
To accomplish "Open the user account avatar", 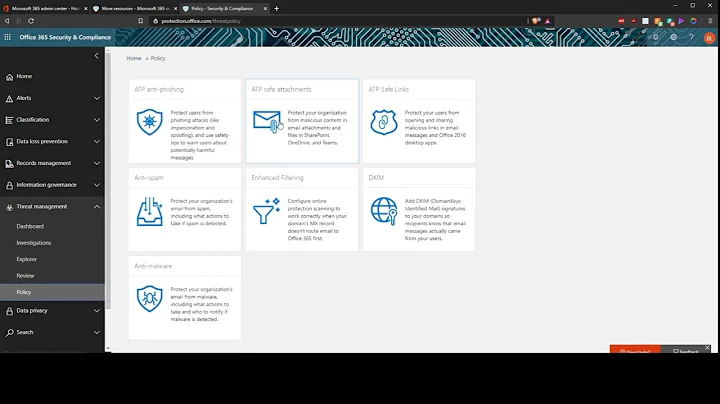I will tap(709, 38).
